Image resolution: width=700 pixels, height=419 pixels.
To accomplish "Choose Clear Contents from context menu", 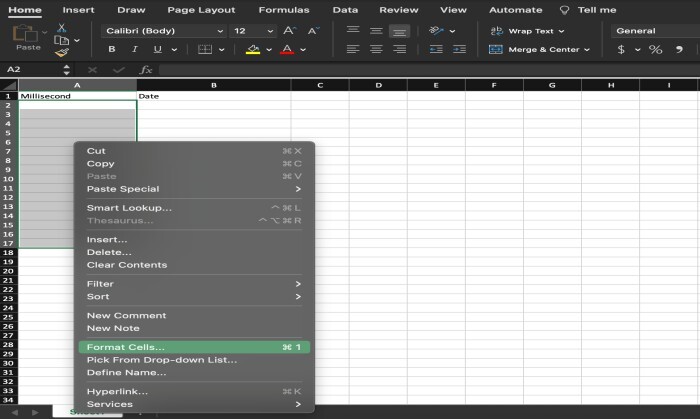I will point(194,265).
